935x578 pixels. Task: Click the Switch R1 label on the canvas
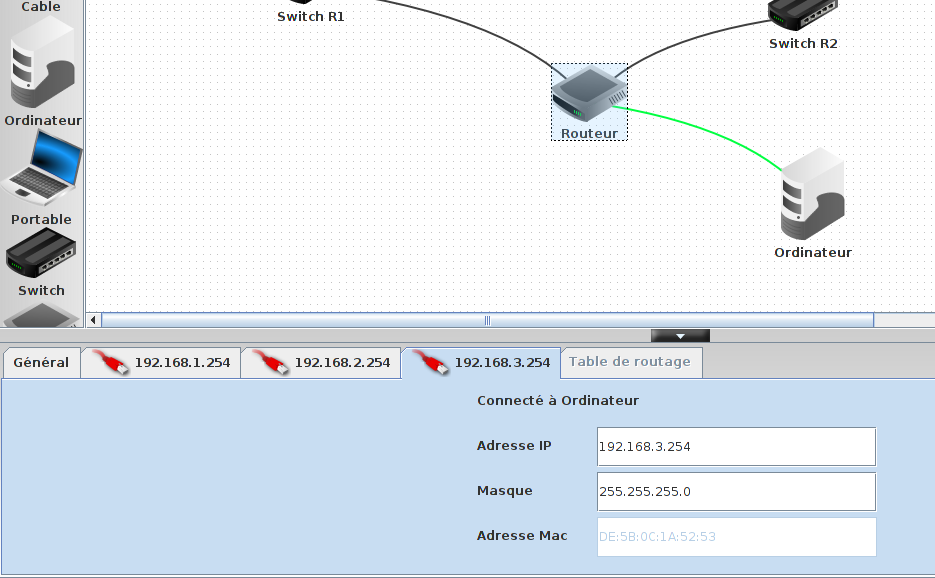311,17
